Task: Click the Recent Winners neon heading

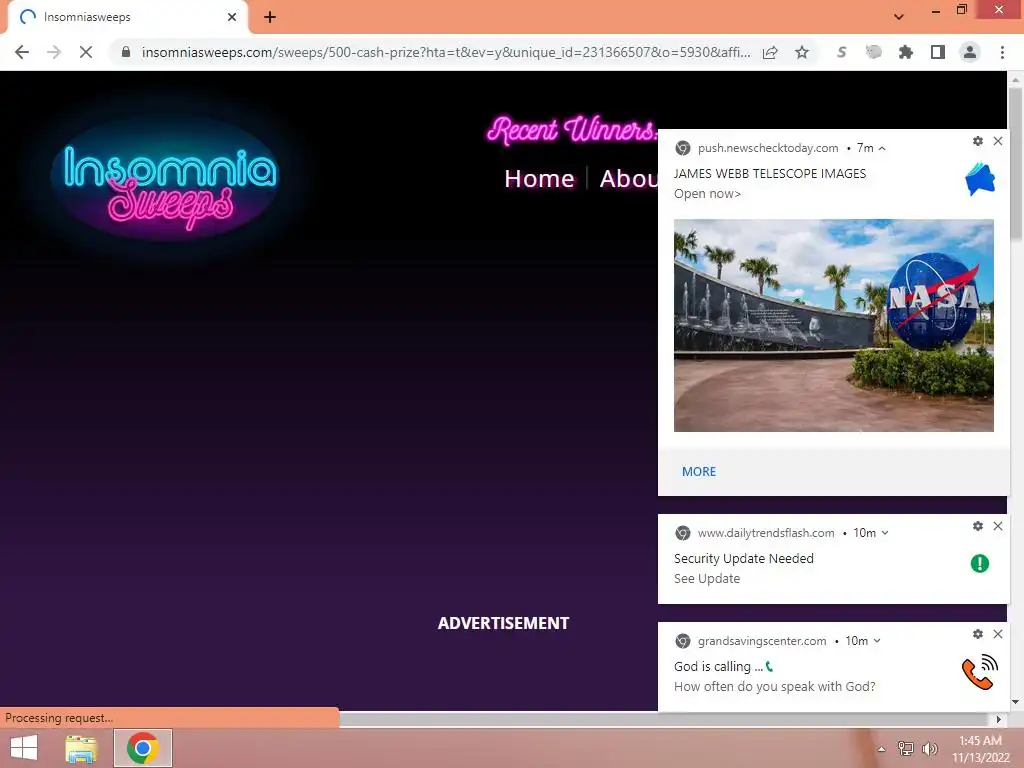Action: pyautogui.click(x=571, y=129)
